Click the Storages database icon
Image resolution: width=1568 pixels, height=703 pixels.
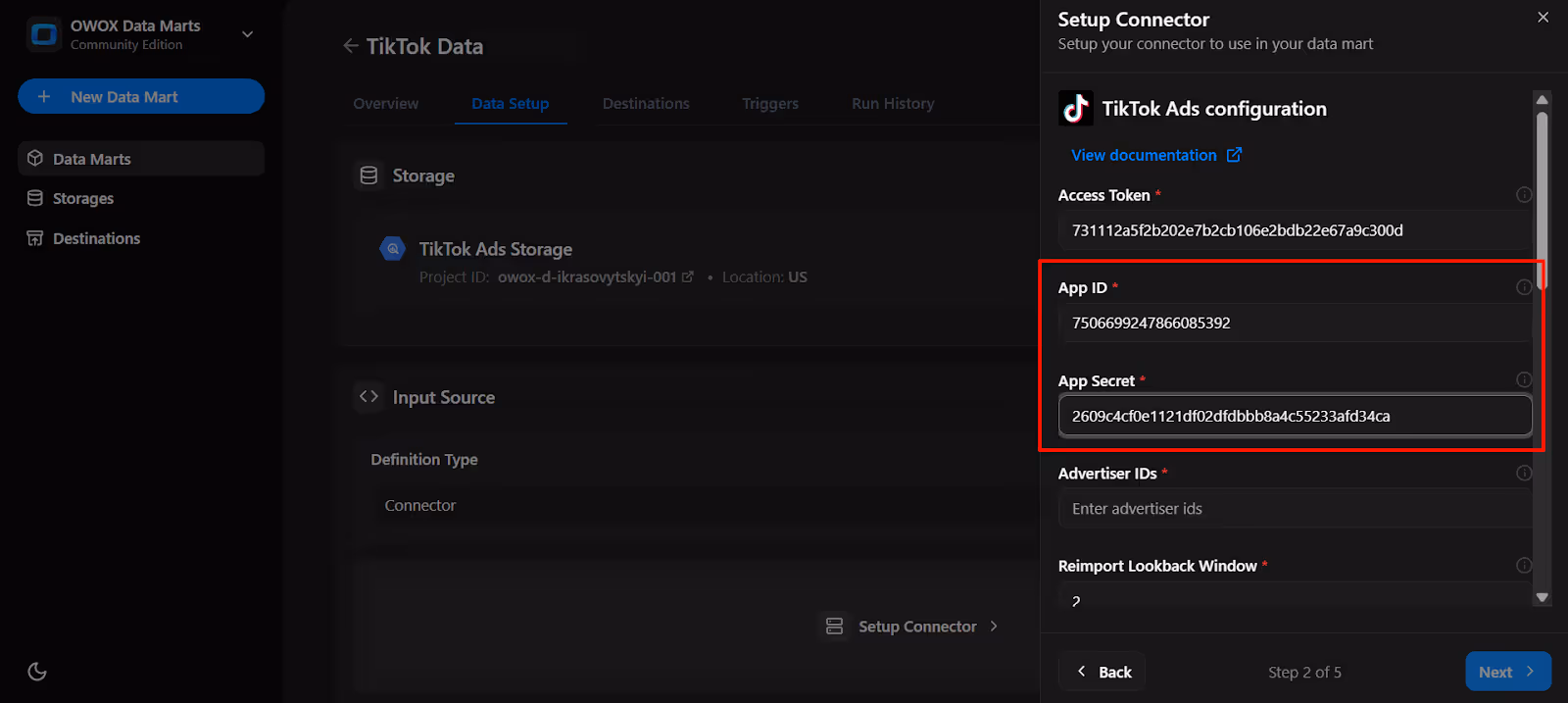click(35, 198)
